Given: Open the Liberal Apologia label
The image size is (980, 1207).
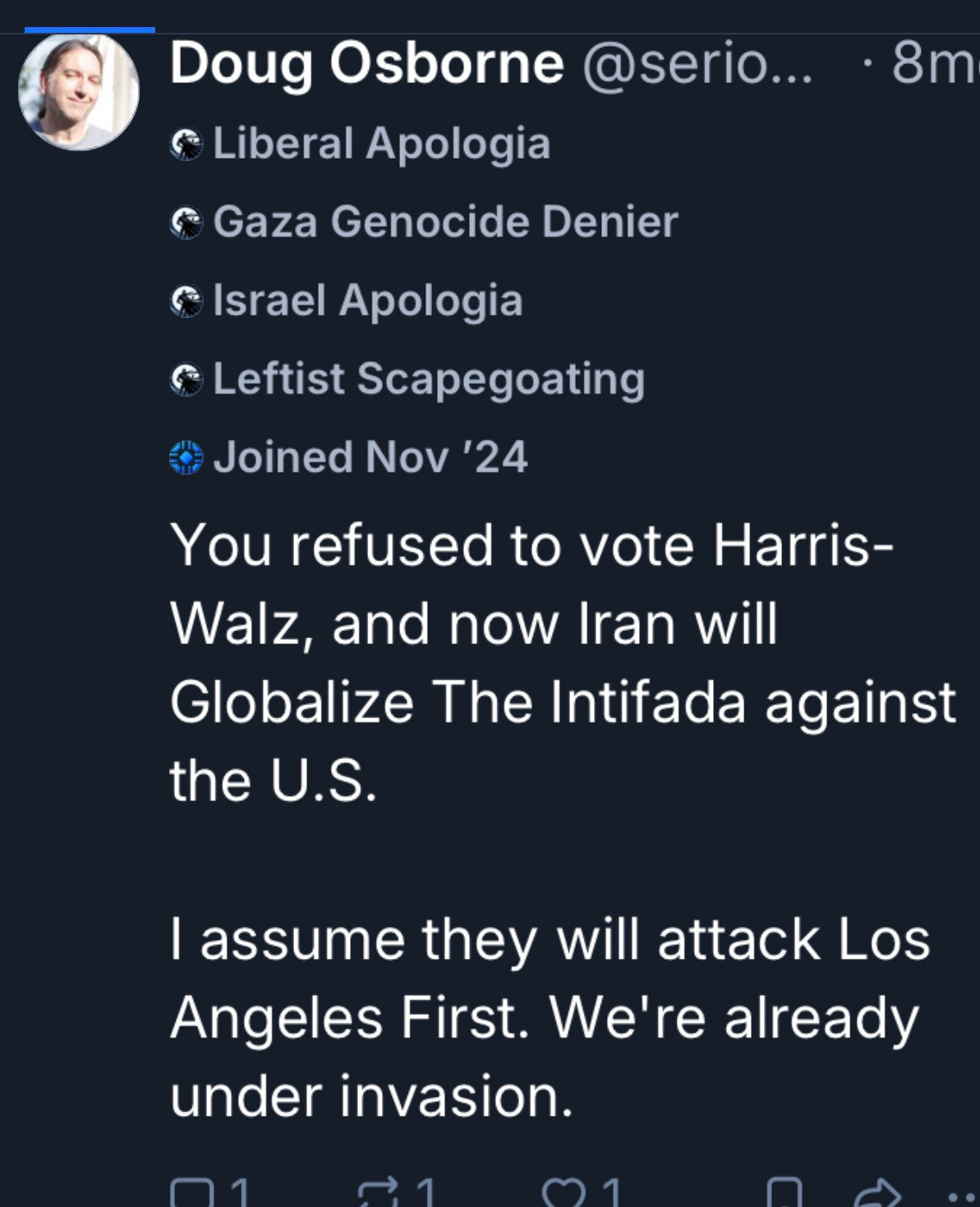Looking at the screenshot, I should pyautogui.click(x=381, y=144).
